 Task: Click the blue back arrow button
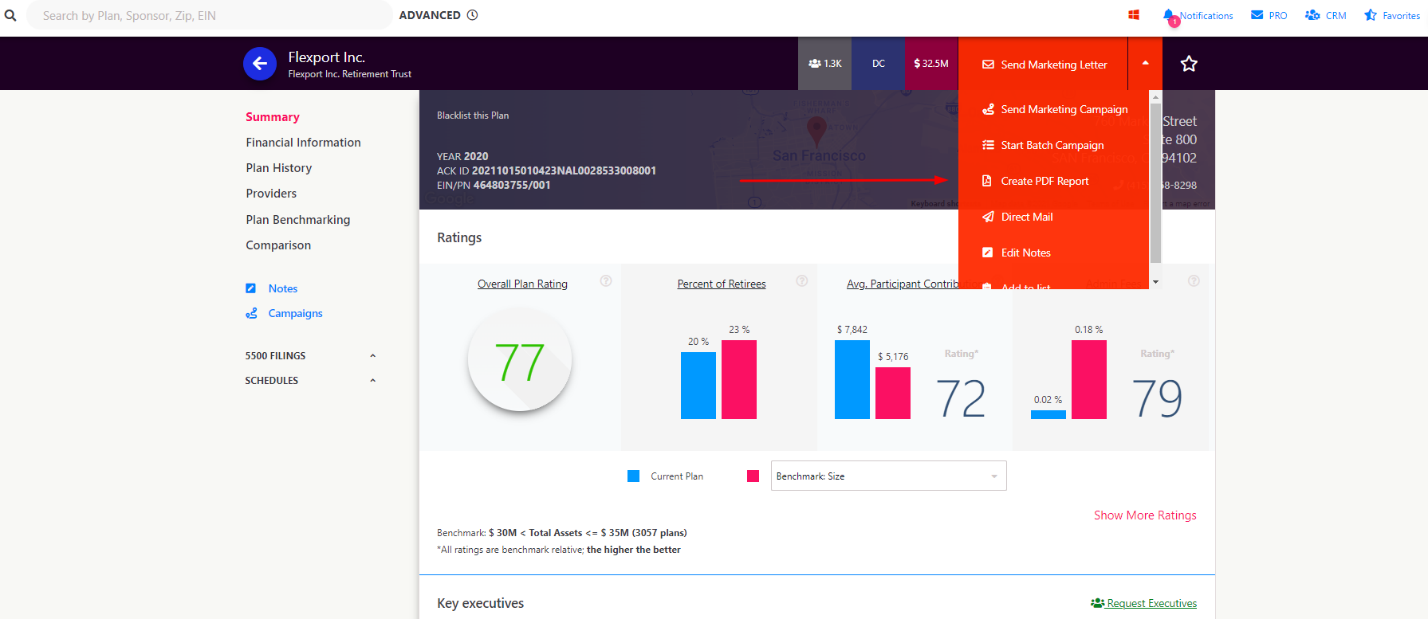(260, 64)
